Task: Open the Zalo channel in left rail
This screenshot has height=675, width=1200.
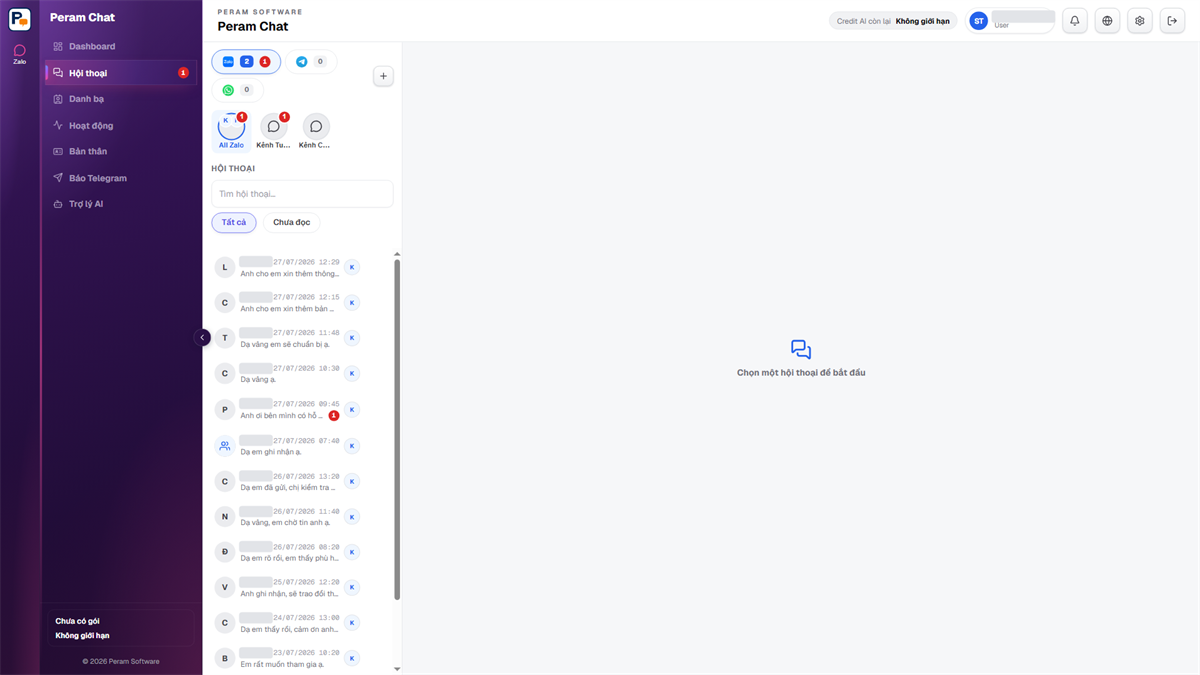Action: [x=20, y=54]
